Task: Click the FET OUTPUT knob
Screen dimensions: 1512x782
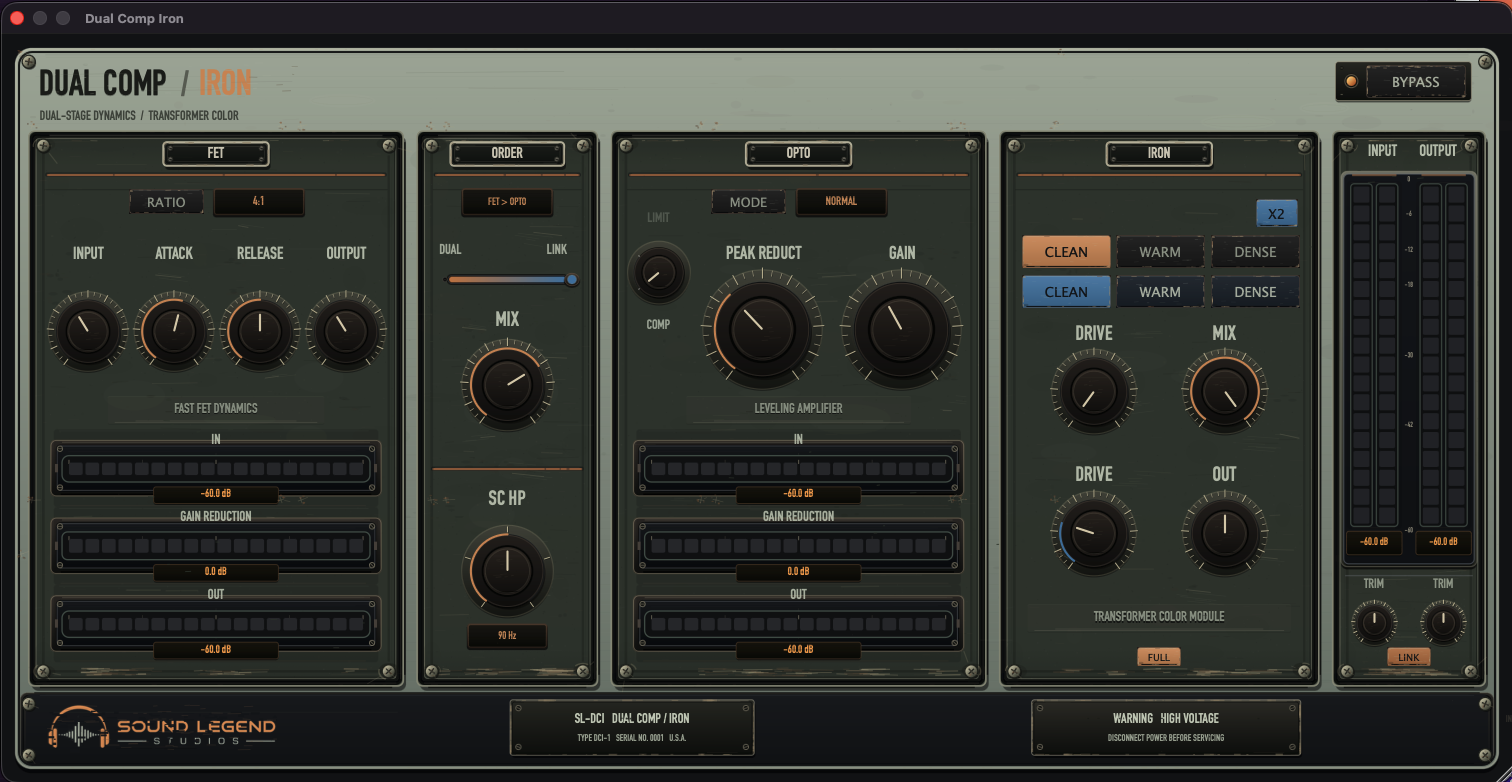Action: [346, 331]
